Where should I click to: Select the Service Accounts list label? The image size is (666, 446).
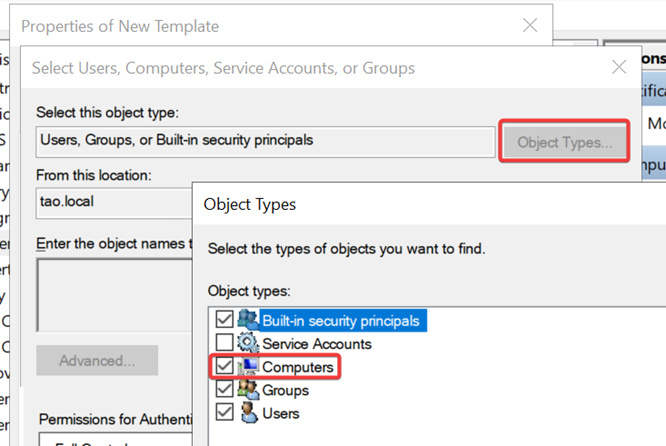click(316, 344)
